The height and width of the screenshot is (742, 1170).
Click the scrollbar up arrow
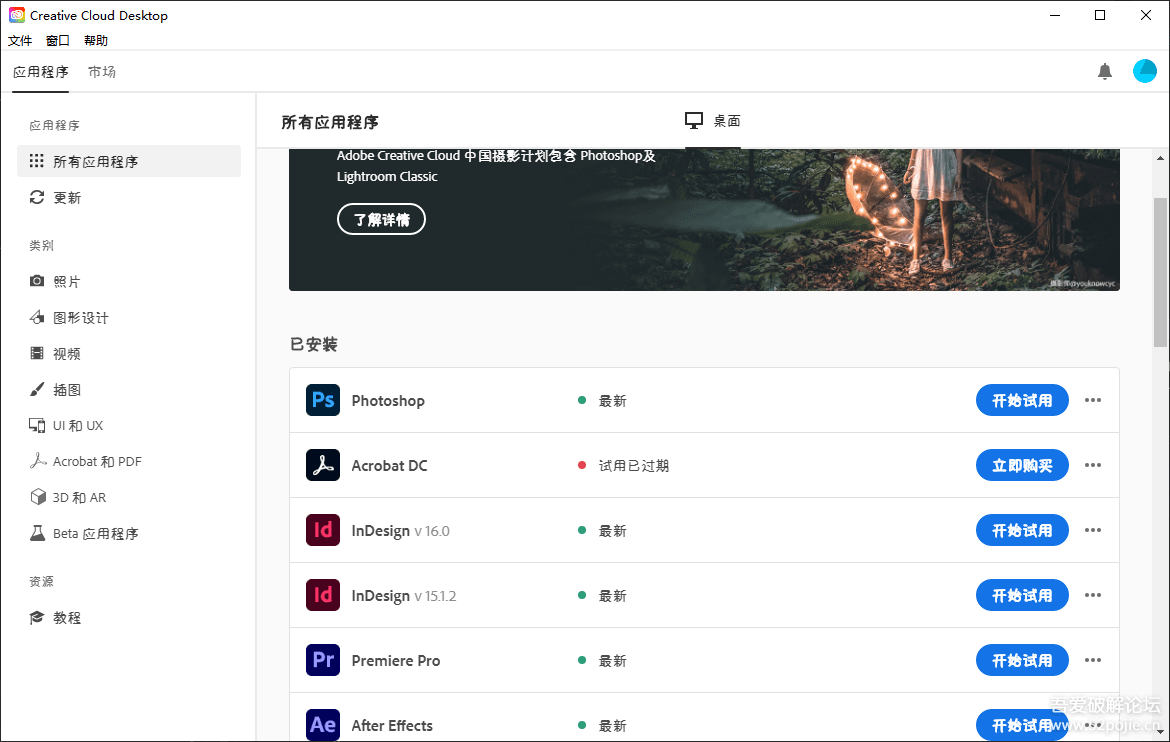tap(1160, 158)
